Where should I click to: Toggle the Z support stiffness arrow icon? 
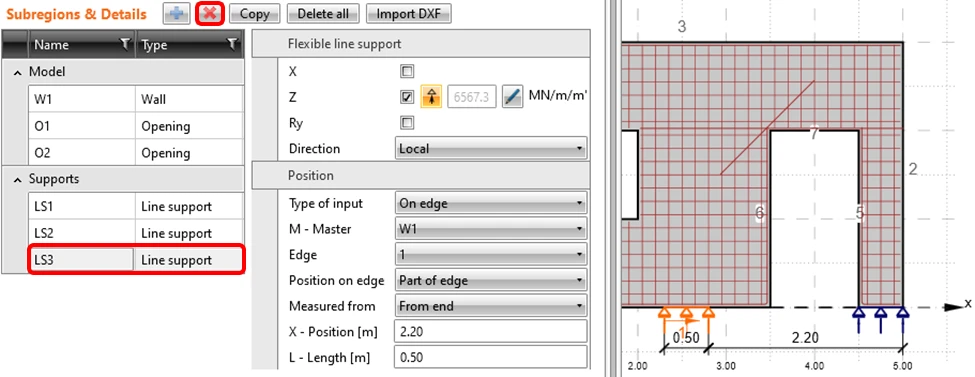tap(432, 97)
